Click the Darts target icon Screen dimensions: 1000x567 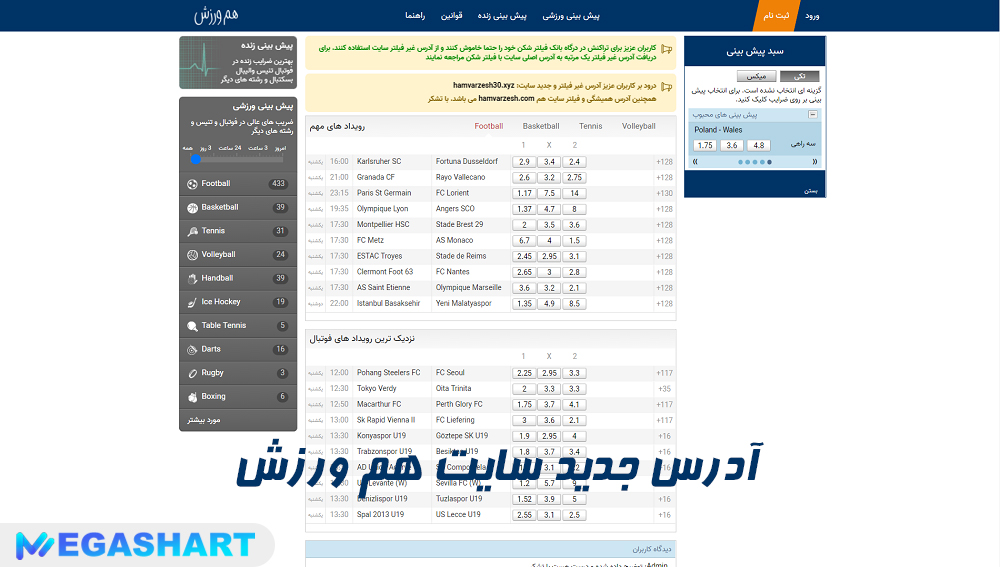(x=192, y=350)
